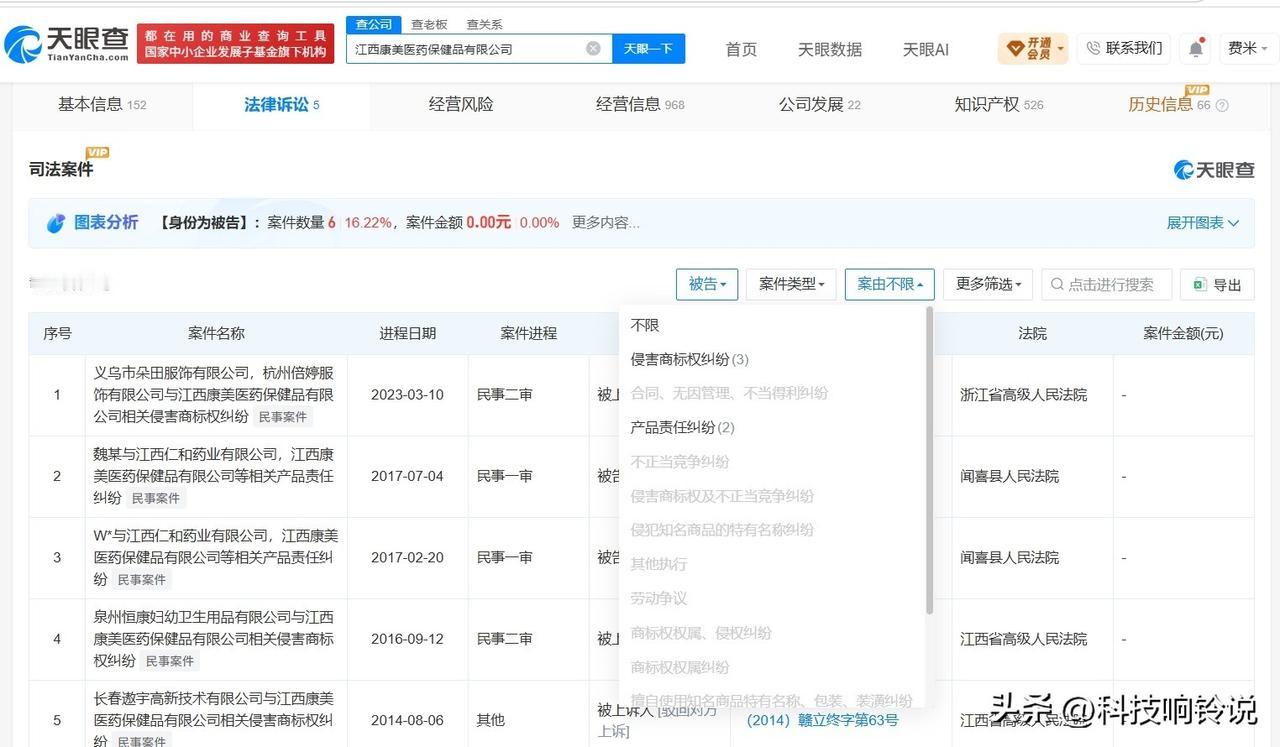
Task: Click the 天眼查 logo beside the 司法案件 heading
Action: coord(1214,170)
